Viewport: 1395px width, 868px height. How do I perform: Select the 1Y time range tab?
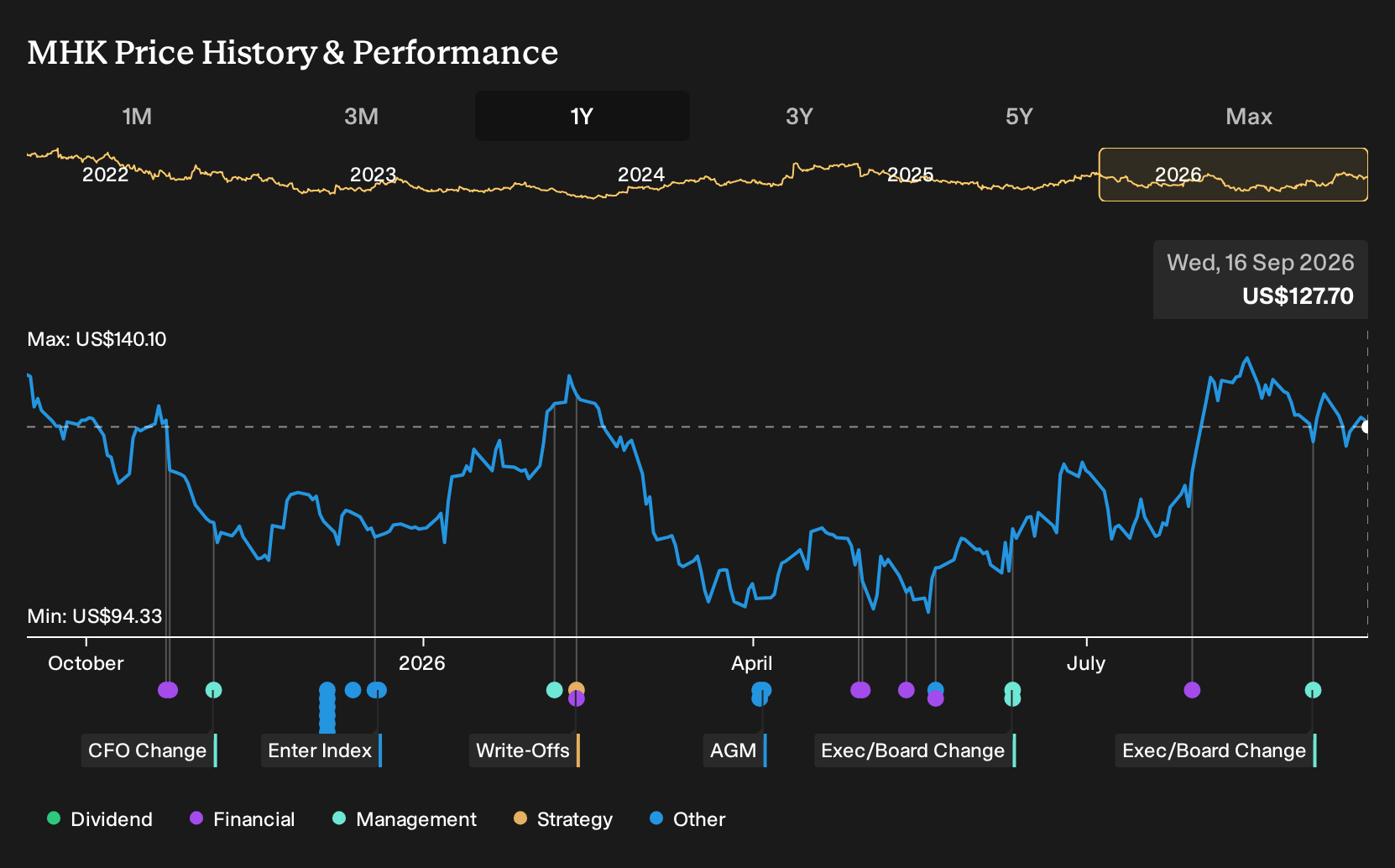[x=582, y=116]
